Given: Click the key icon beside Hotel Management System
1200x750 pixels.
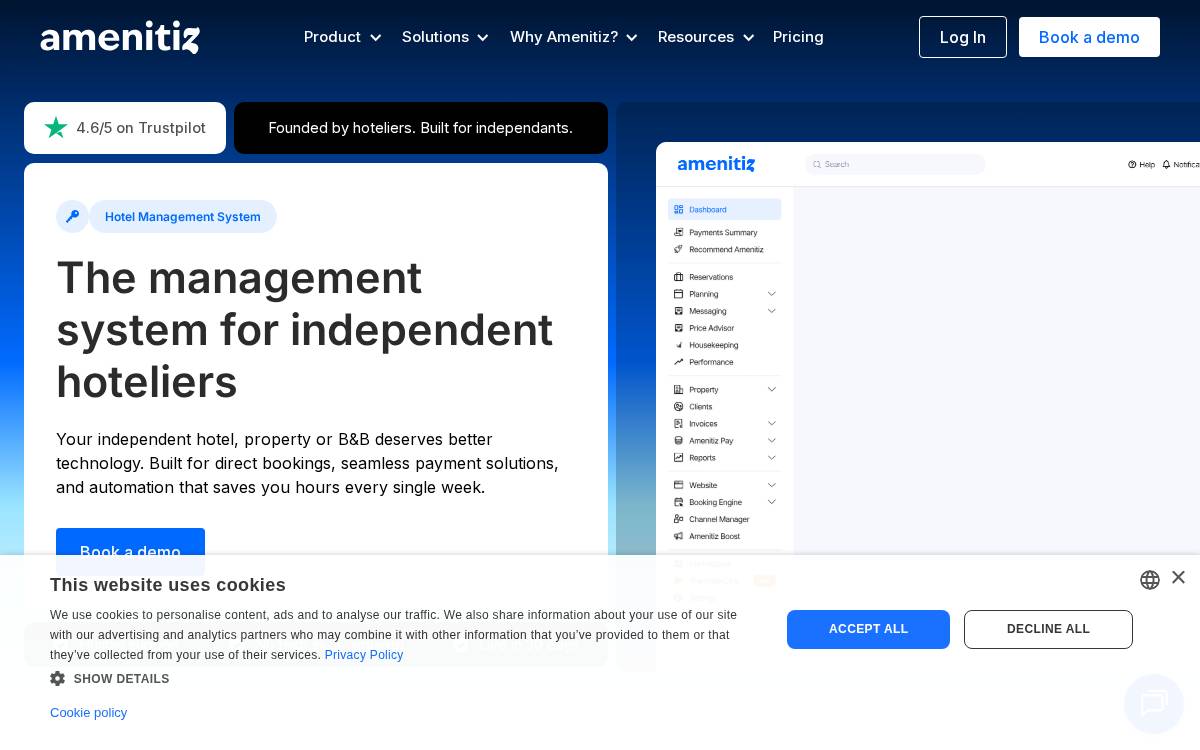Looking at the screenshot, I should point(72,216).
